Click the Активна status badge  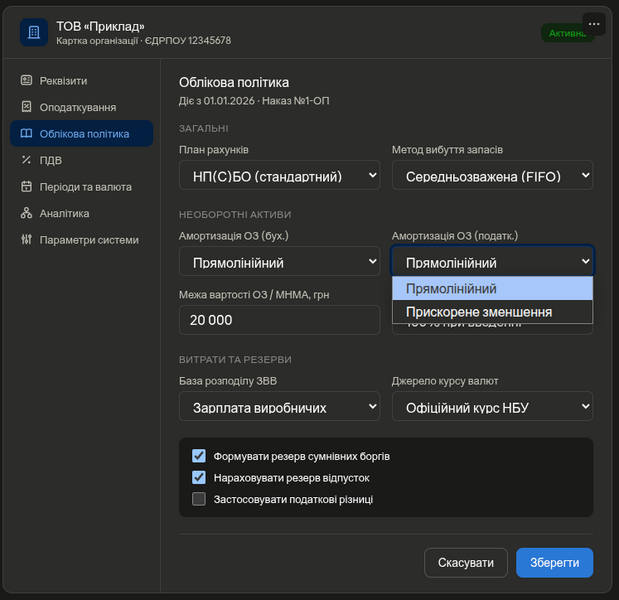point(567,33)
